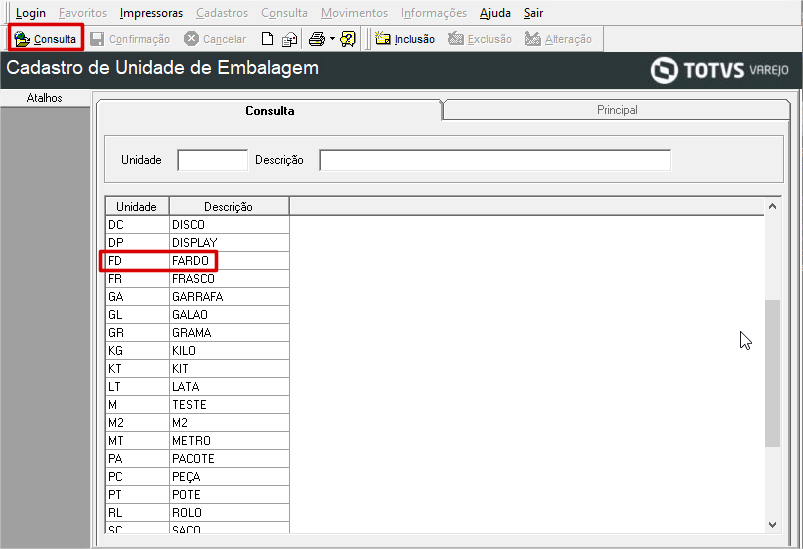The image size is (803, 549).
Task: Select the PACOTE row
Action: [x=197, y=459]
